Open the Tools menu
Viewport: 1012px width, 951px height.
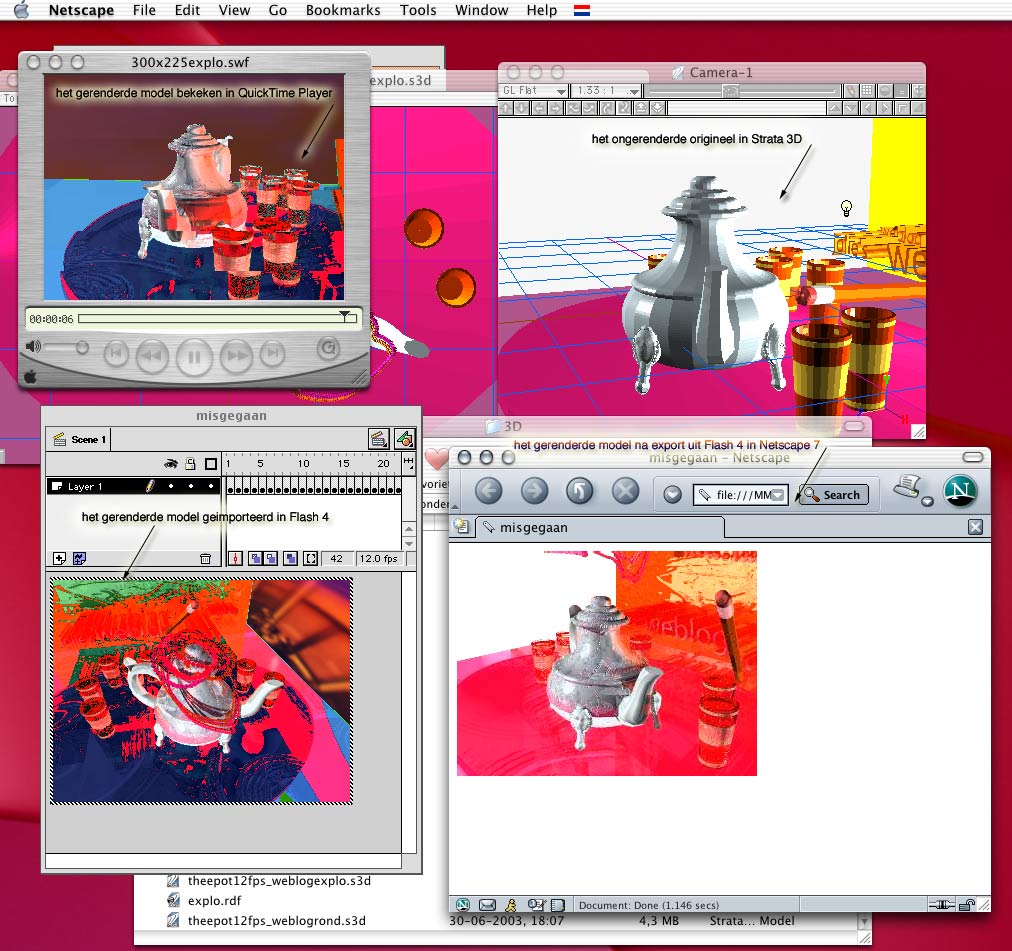point(418,10)
